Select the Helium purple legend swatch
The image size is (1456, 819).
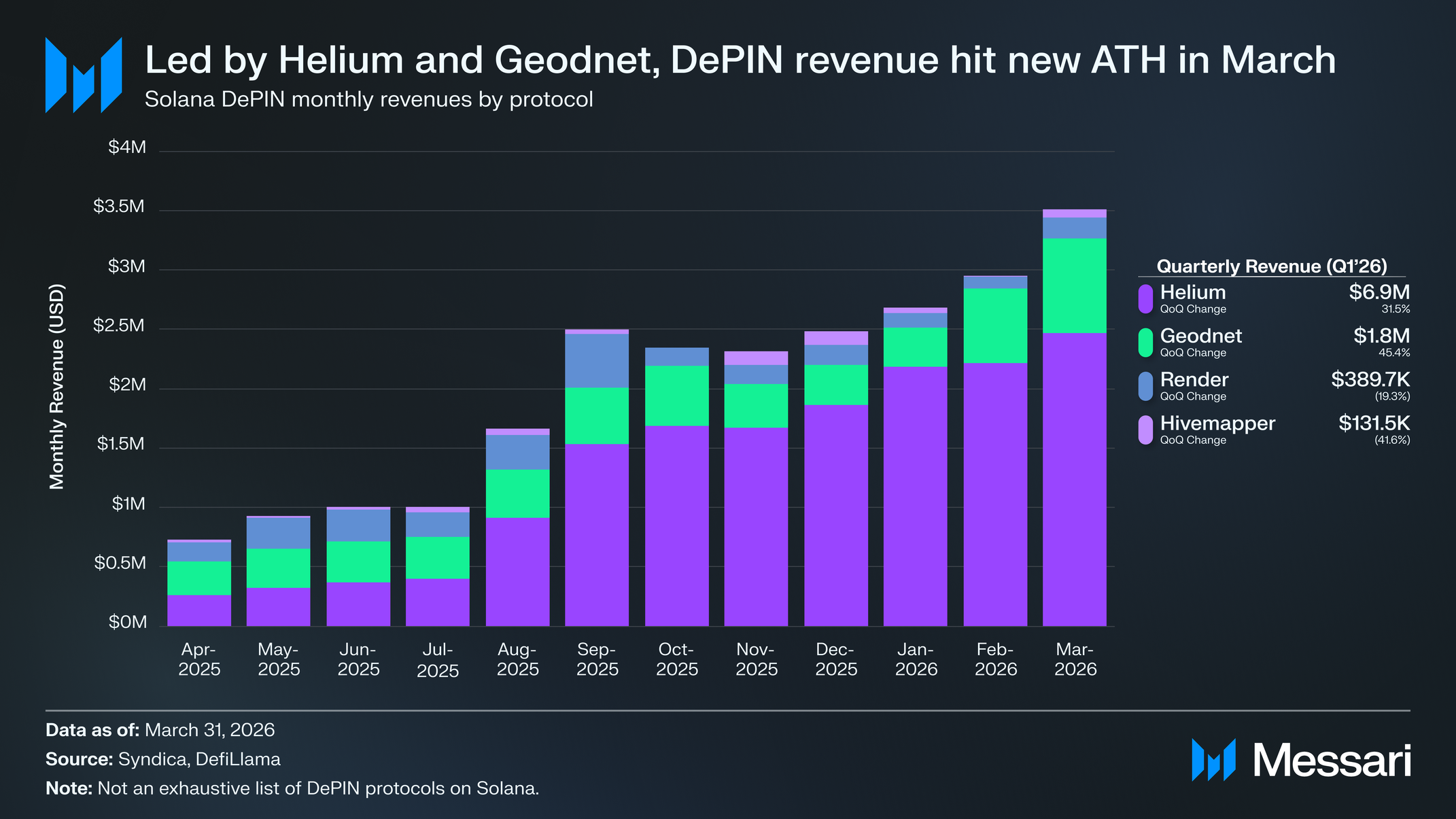[1145, 299]
